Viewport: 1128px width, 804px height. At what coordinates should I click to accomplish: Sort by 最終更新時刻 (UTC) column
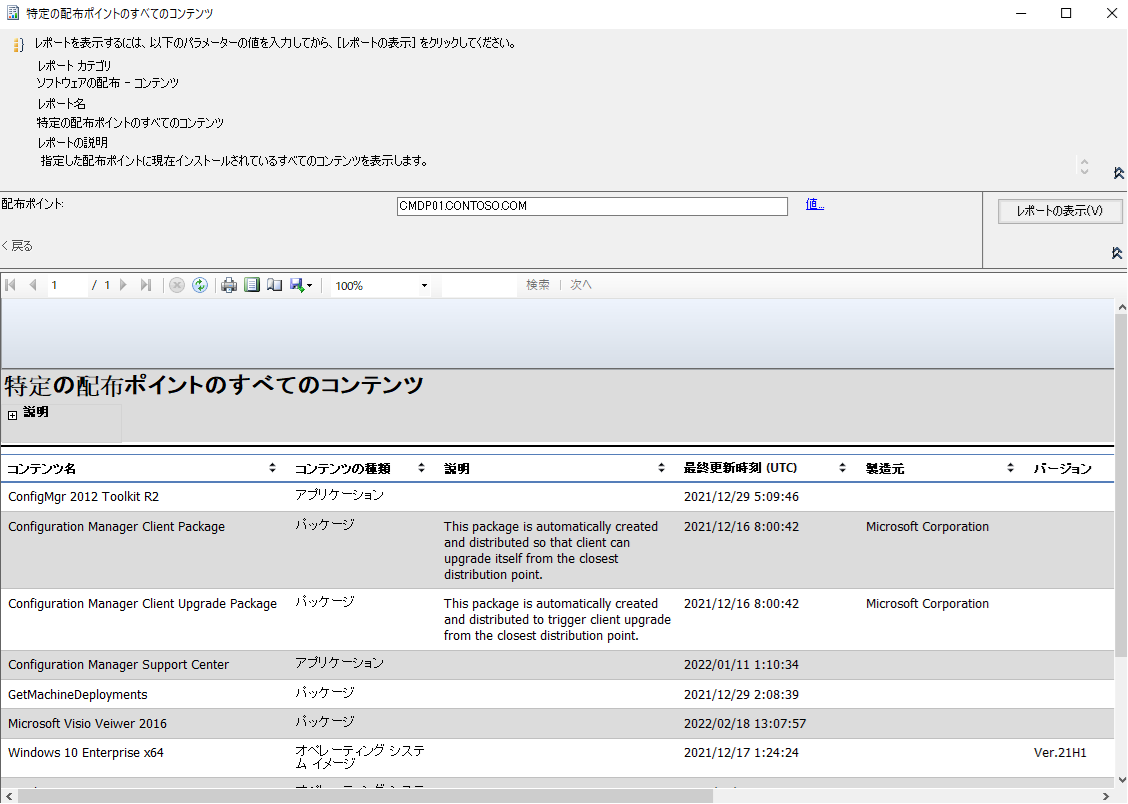843,468
